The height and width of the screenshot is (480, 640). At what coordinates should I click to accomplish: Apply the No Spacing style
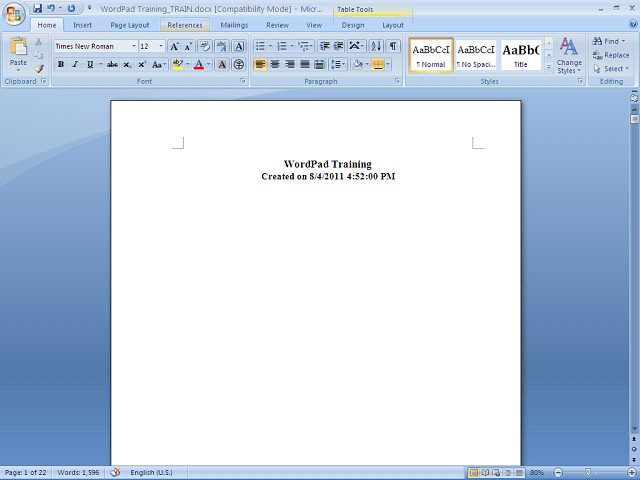476,56
